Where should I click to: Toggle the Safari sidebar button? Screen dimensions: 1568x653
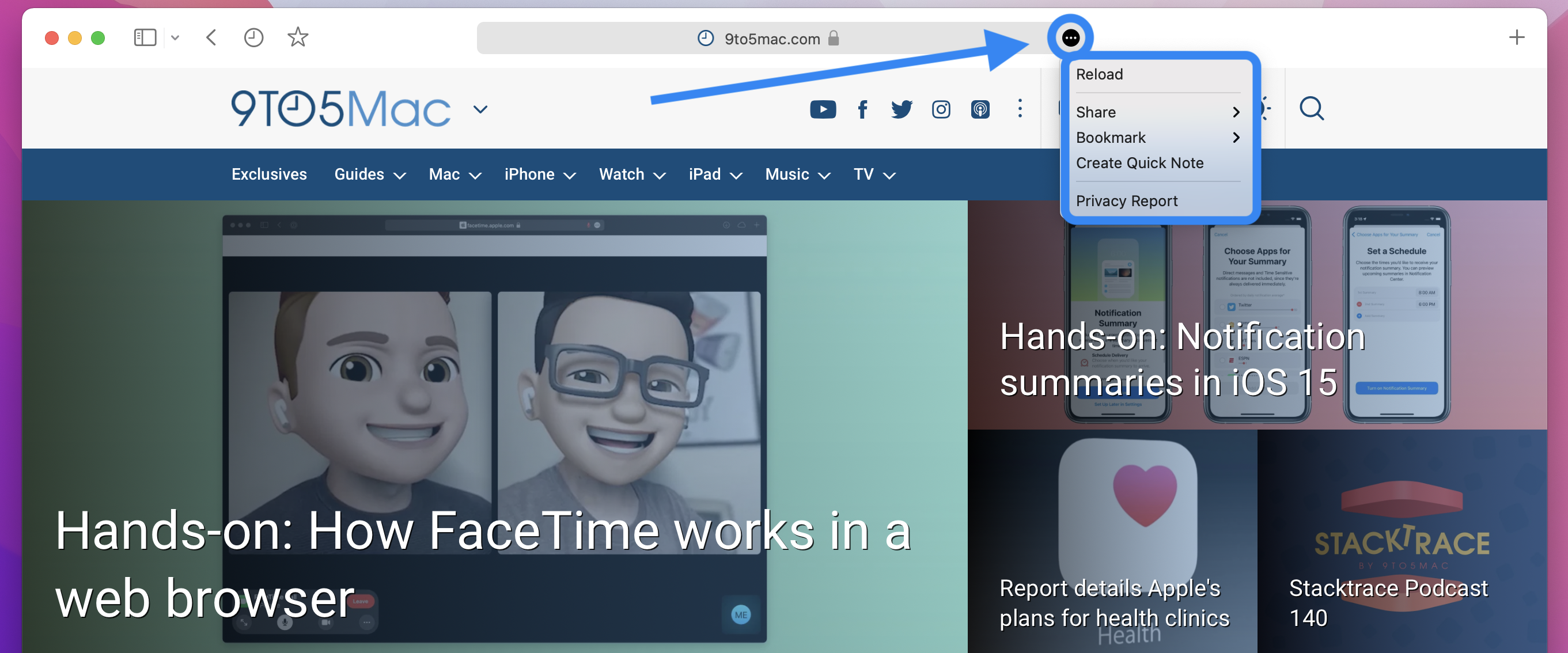point(145,38)
